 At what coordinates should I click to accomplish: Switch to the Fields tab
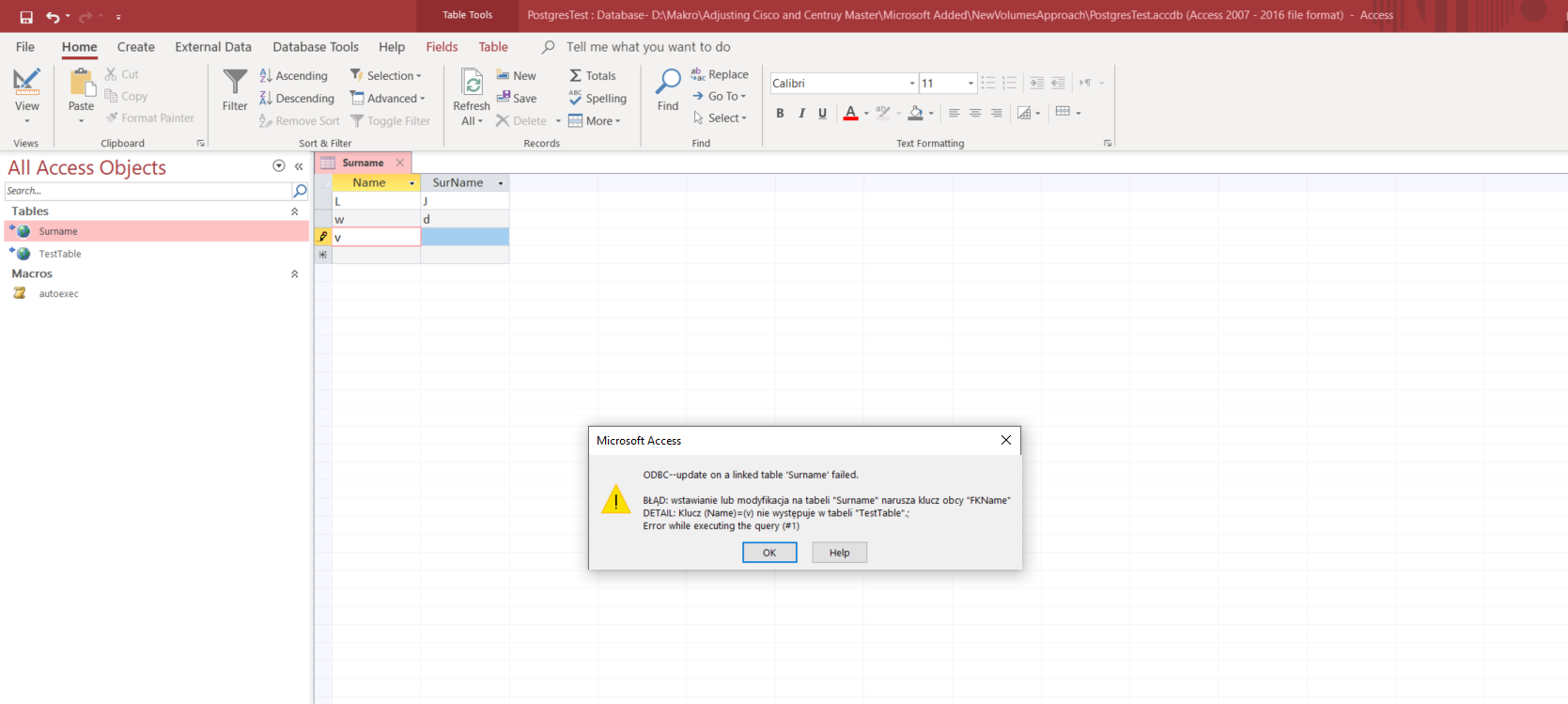442,47
